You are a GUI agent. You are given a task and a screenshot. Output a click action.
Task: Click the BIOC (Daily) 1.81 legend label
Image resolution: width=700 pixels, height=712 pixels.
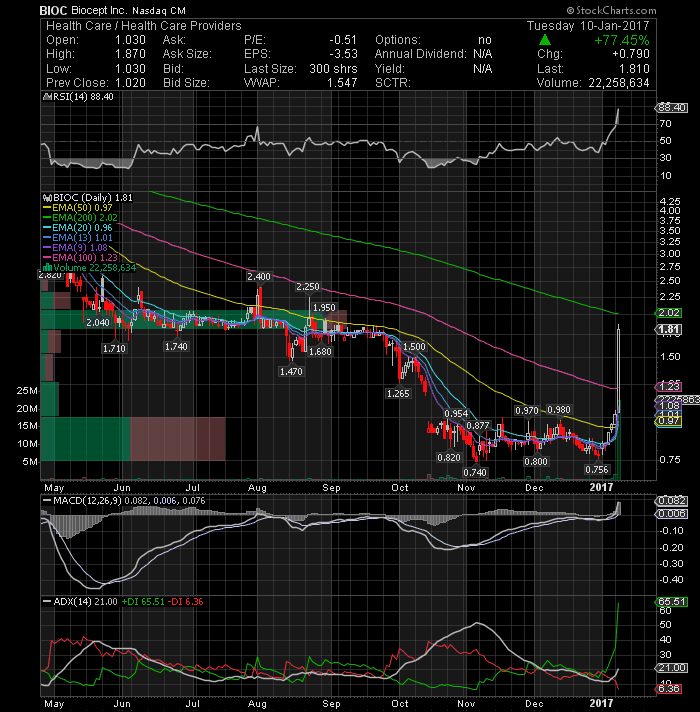pyautogui.click(x=88, y=198)
